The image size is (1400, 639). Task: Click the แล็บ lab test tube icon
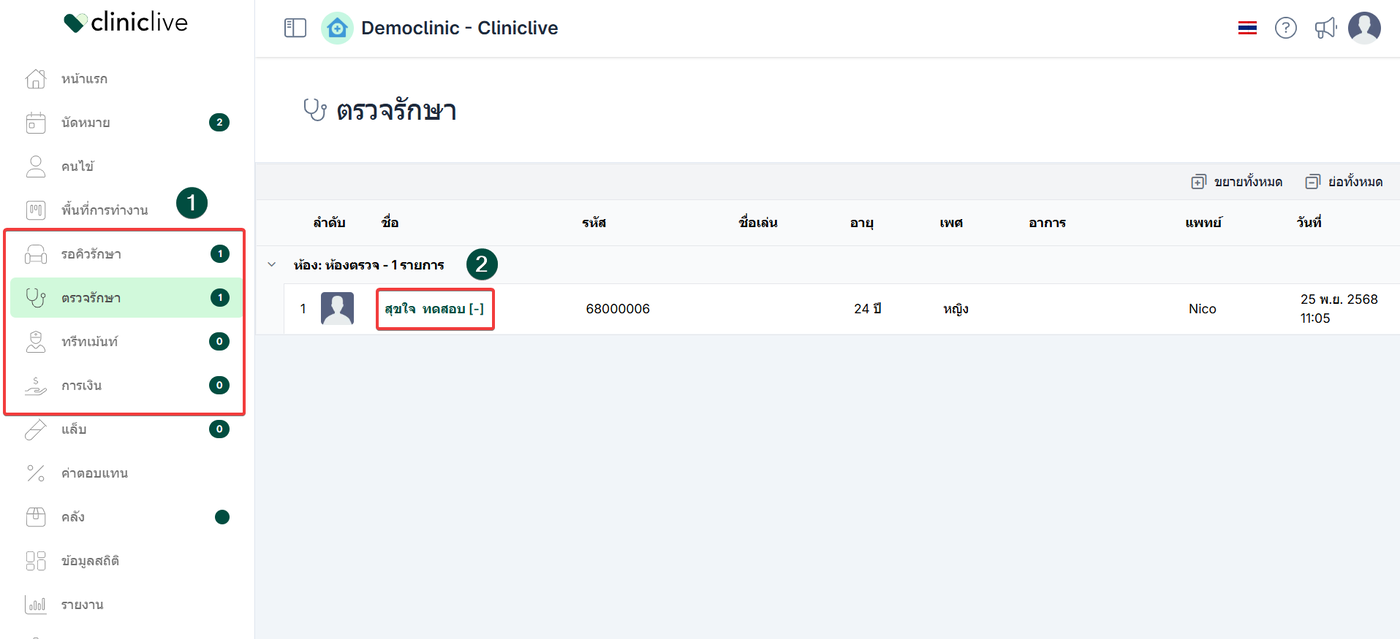click(36, 429)
